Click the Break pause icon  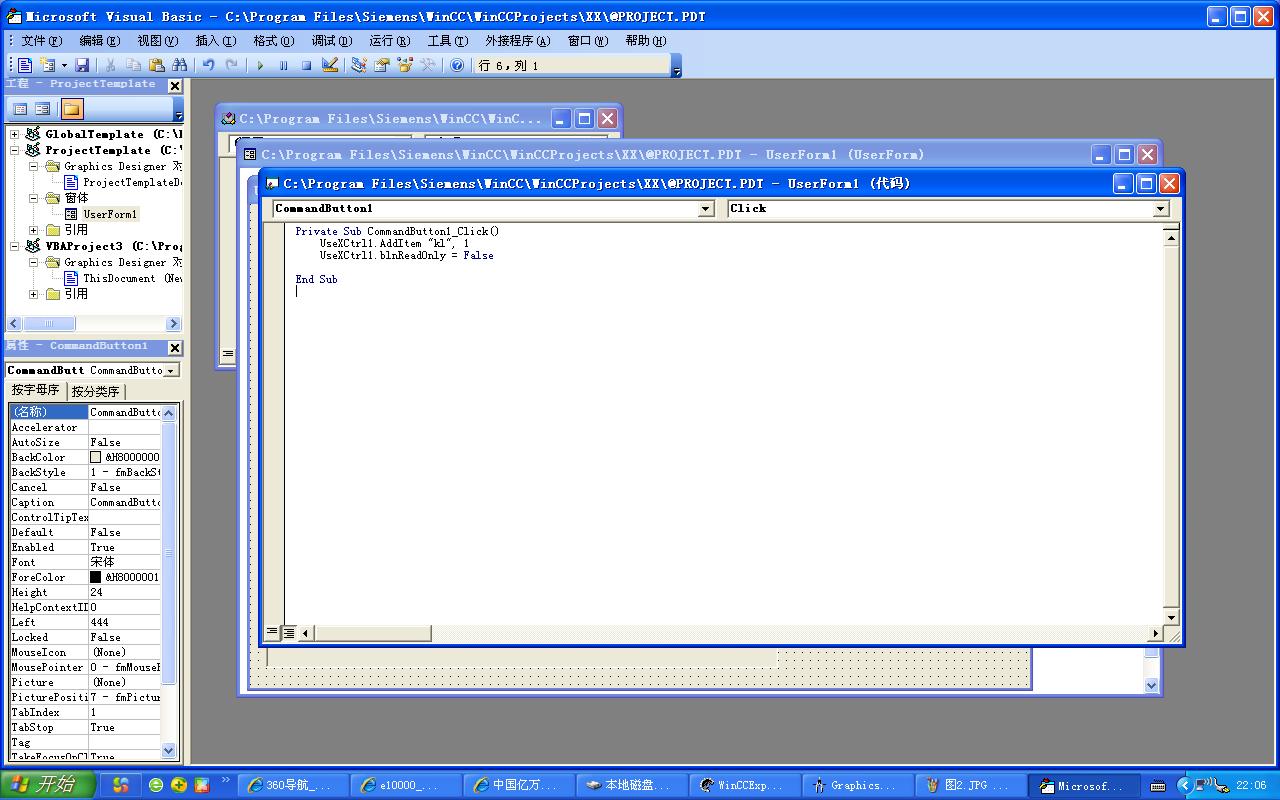coord(283,65)
